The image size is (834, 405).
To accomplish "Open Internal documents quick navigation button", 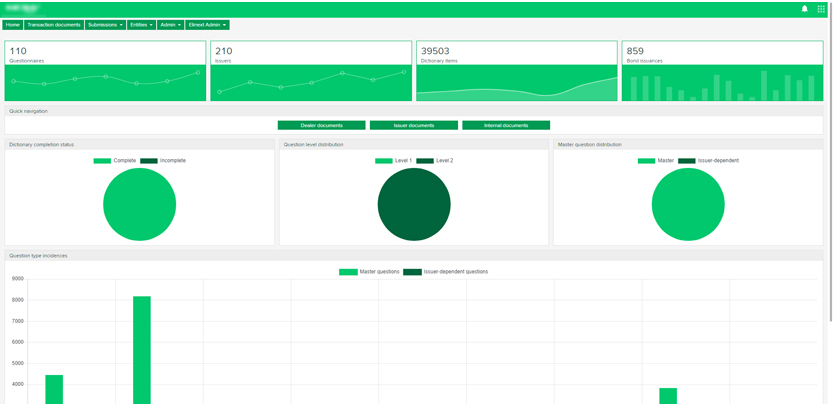I will point(505,126).
